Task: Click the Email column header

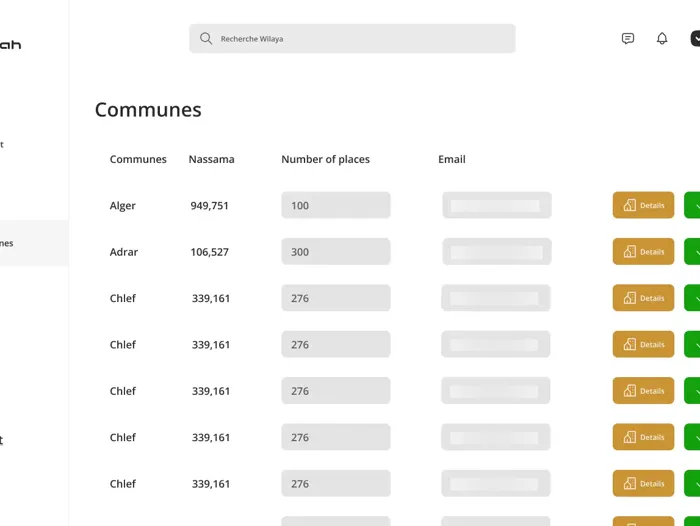Action: [451, 159]
